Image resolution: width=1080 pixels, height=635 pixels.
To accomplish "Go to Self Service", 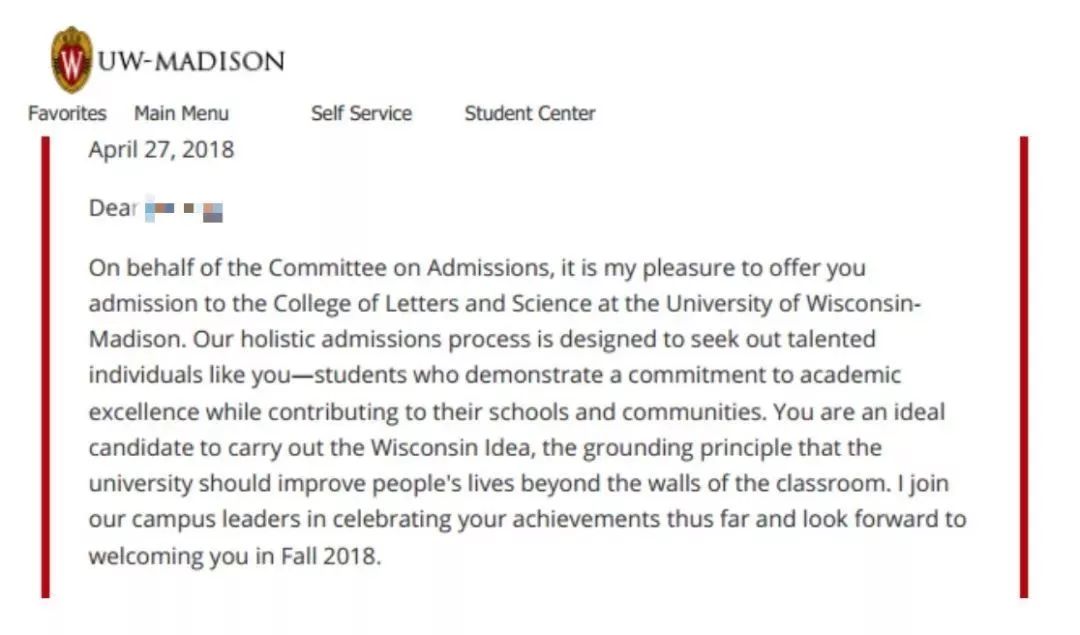I will (x=361, y=113).
